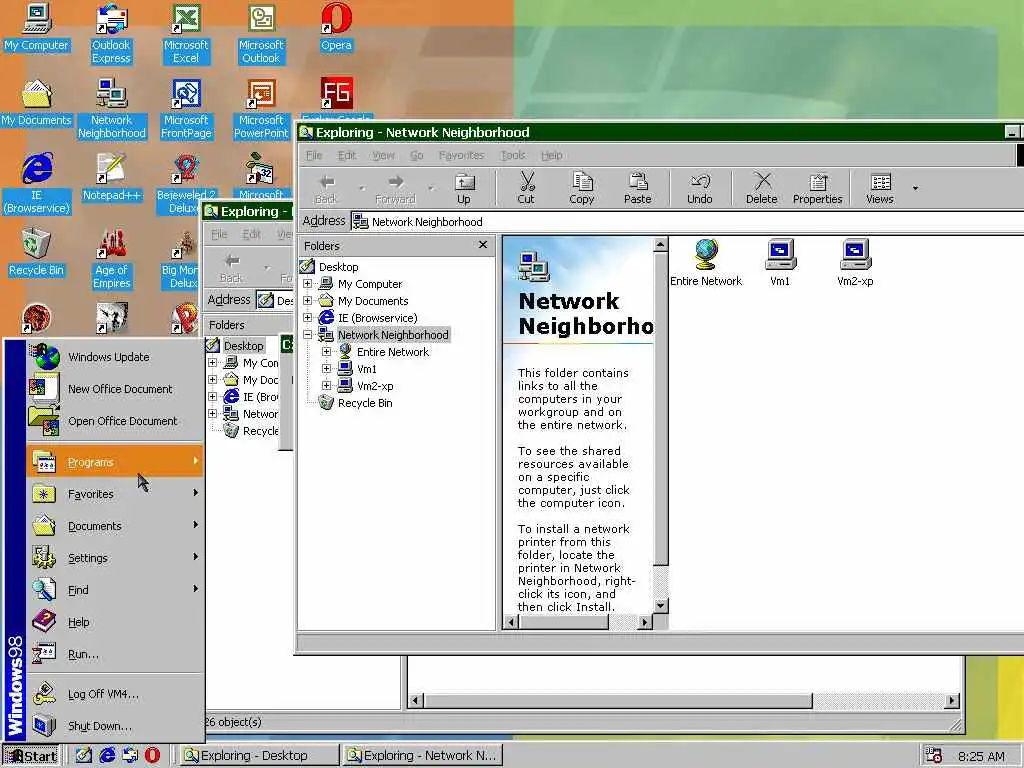Open the Edit menu in Network Neighborhood
Screen dimensions: 1024x768
[x=347, y=155]
